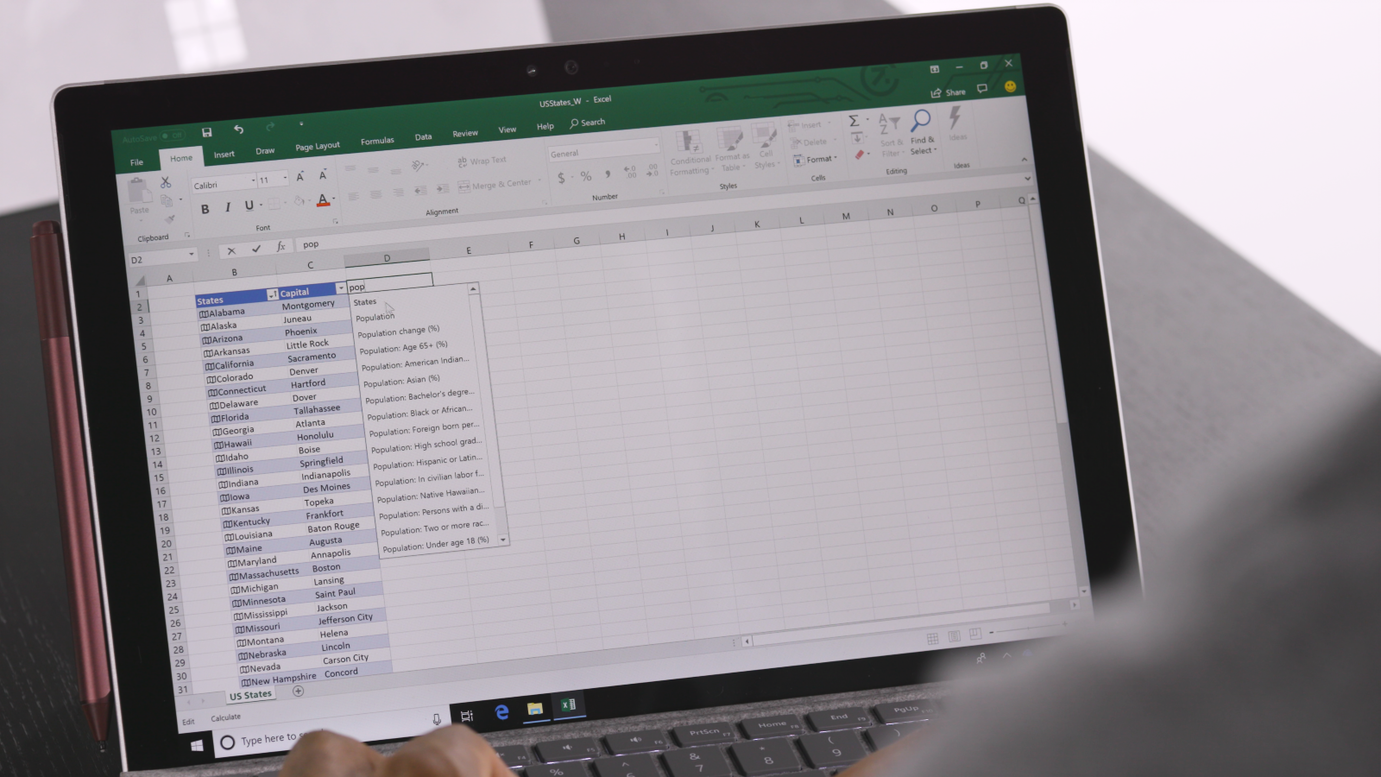Toggle Bold formatting
This screenshot has height=777, width=1381.
[205, 209]
